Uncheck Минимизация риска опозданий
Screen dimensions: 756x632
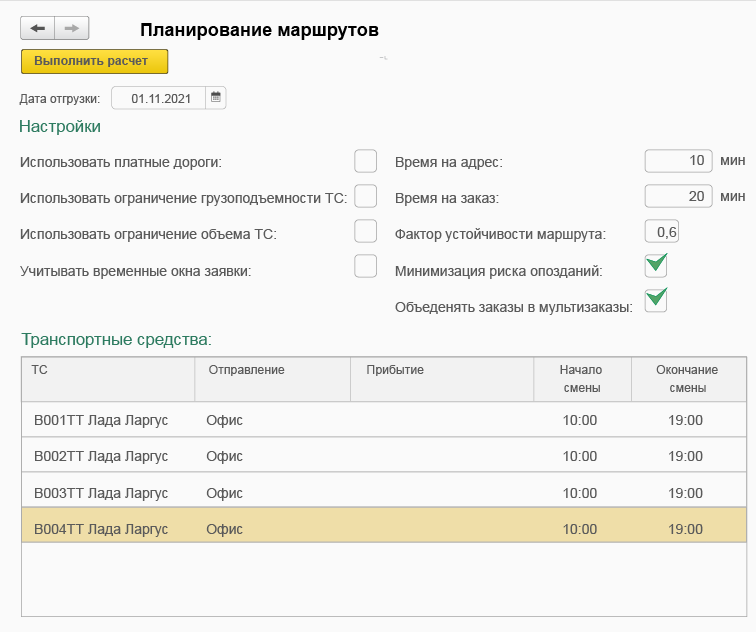coord(656,266)
